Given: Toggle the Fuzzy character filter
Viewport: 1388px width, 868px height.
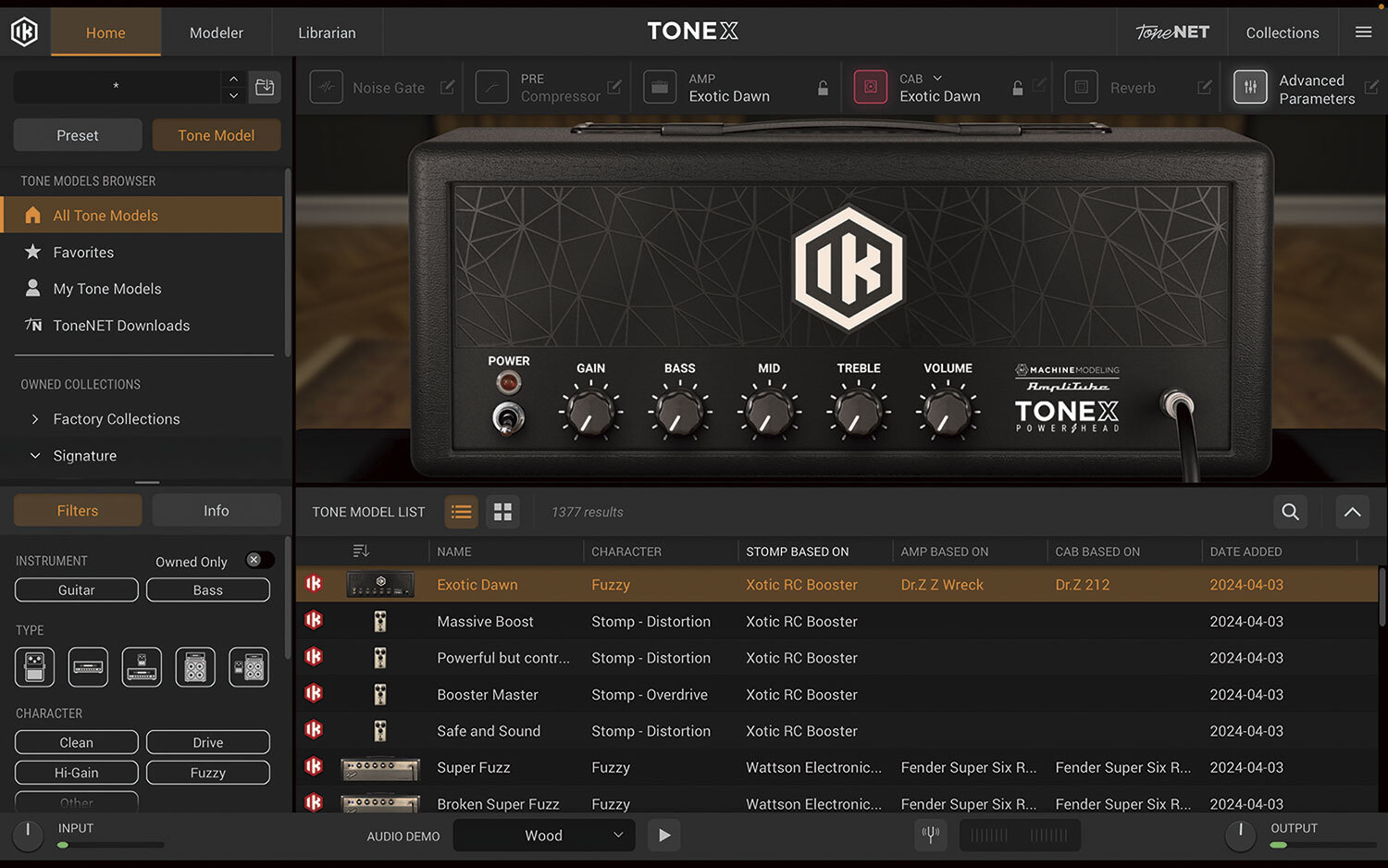Looking at the screenshot, I should click(208, 773).
